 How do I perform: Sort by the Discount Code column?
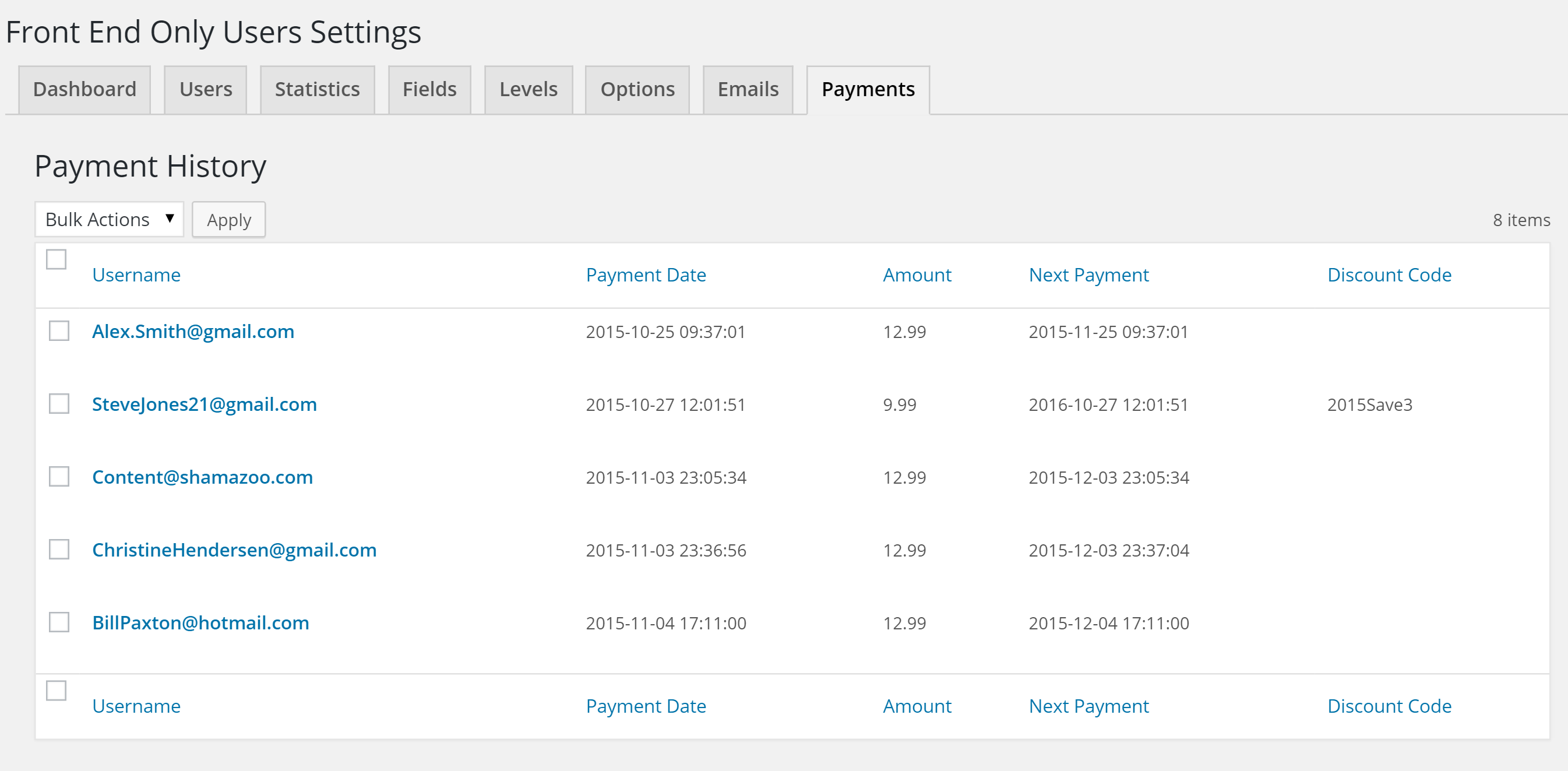point(1390,274)
